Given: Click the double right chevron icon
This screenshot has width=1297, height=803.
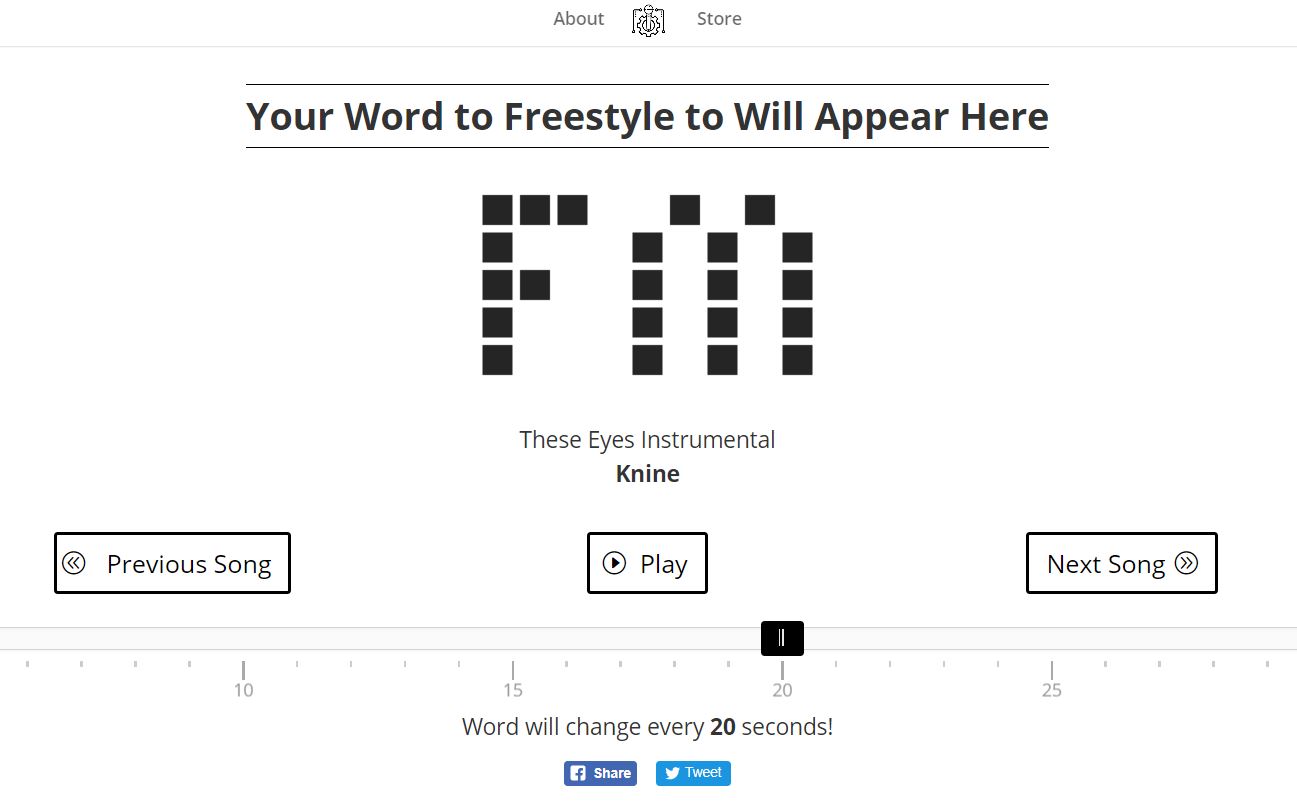Looking at the screenshot, I should 1186,563.
